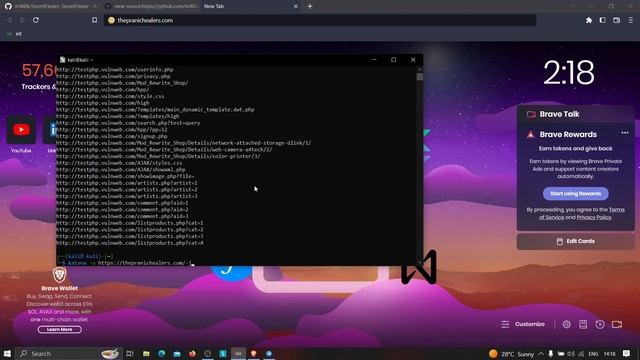The height and width of the screenshot is (360, 640).
Task: Open the Privacy Policy link
Action: tap(594, 217)
